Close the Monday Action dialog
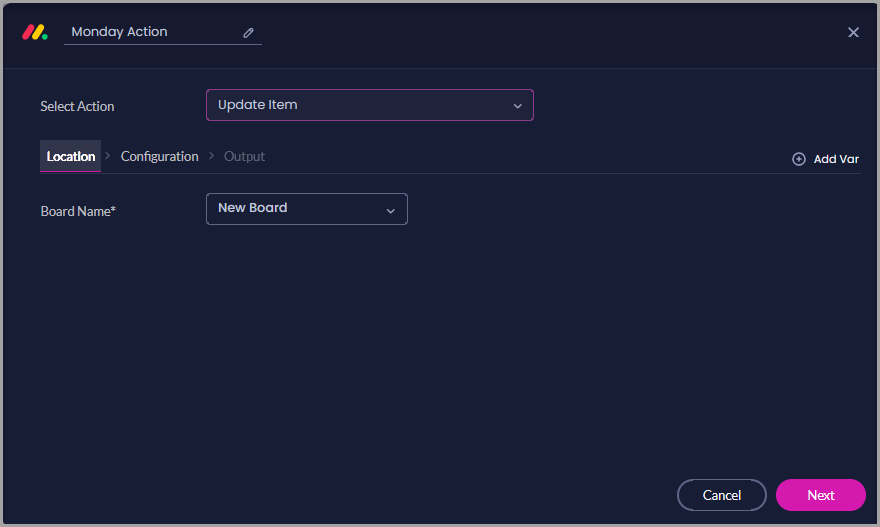The height and width of the screenshot is (527, 880). click(x=853, y=33)
